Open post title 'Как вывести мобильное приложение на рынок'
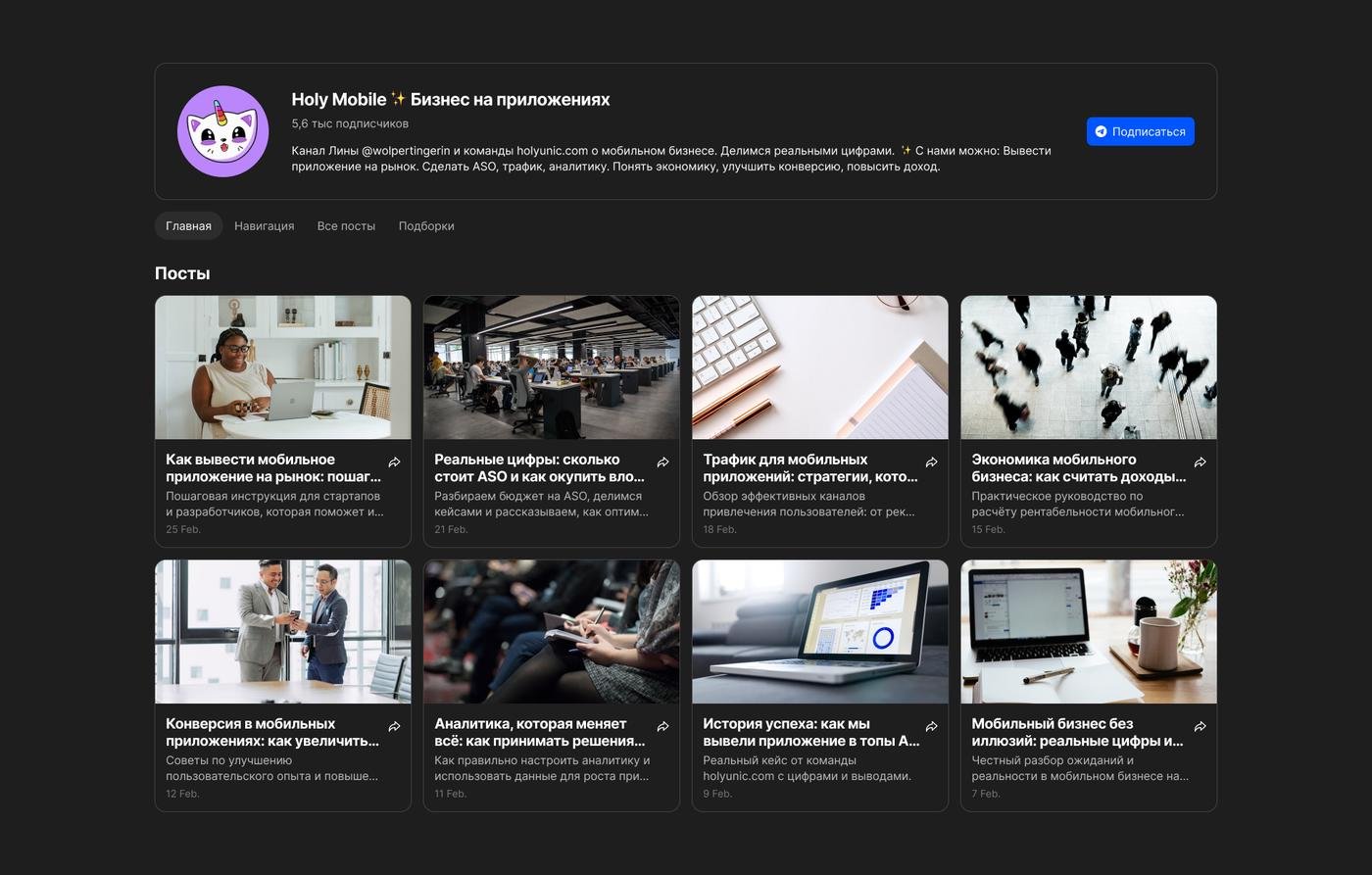Screen dimensions: 1372x875 click(x=272, y=467)
